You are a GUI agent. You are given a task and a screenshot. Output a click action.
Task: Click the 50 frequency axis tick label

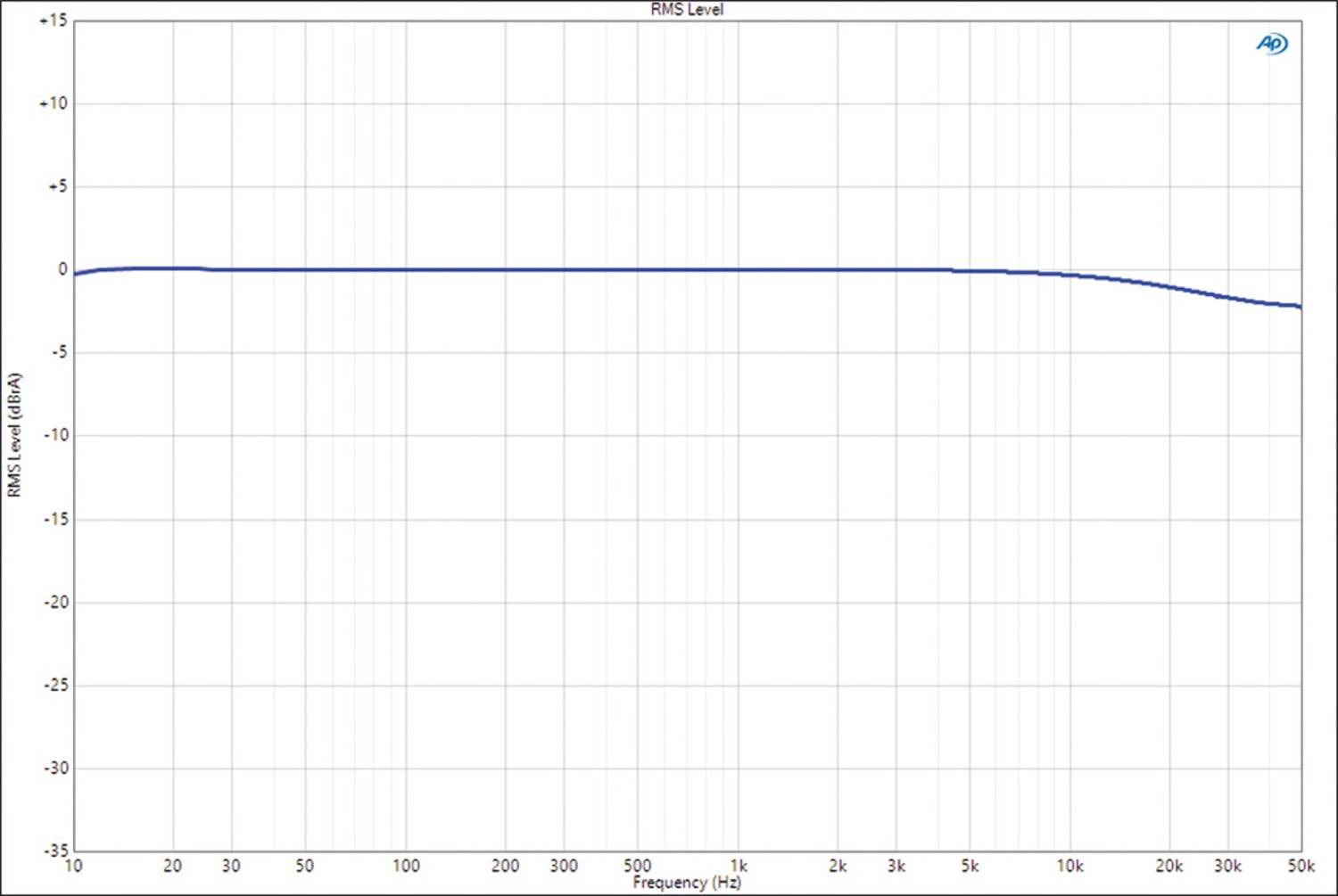point(305,866)
